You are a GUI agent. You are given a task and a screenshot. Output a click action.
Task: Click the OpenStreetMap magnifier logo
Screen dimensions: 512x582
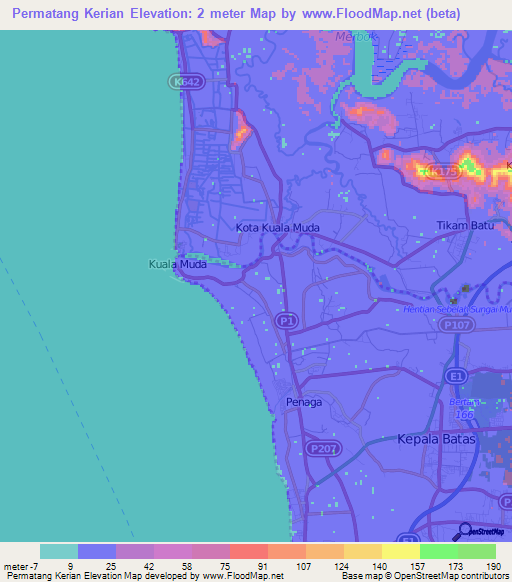[478, 532]
